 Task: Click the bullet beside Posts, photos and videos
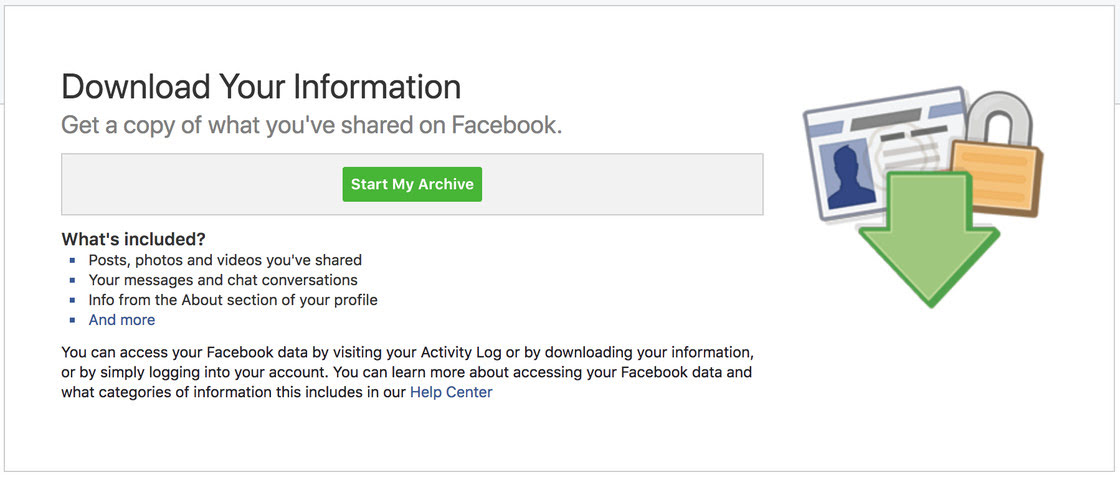(x=73, y=260)
